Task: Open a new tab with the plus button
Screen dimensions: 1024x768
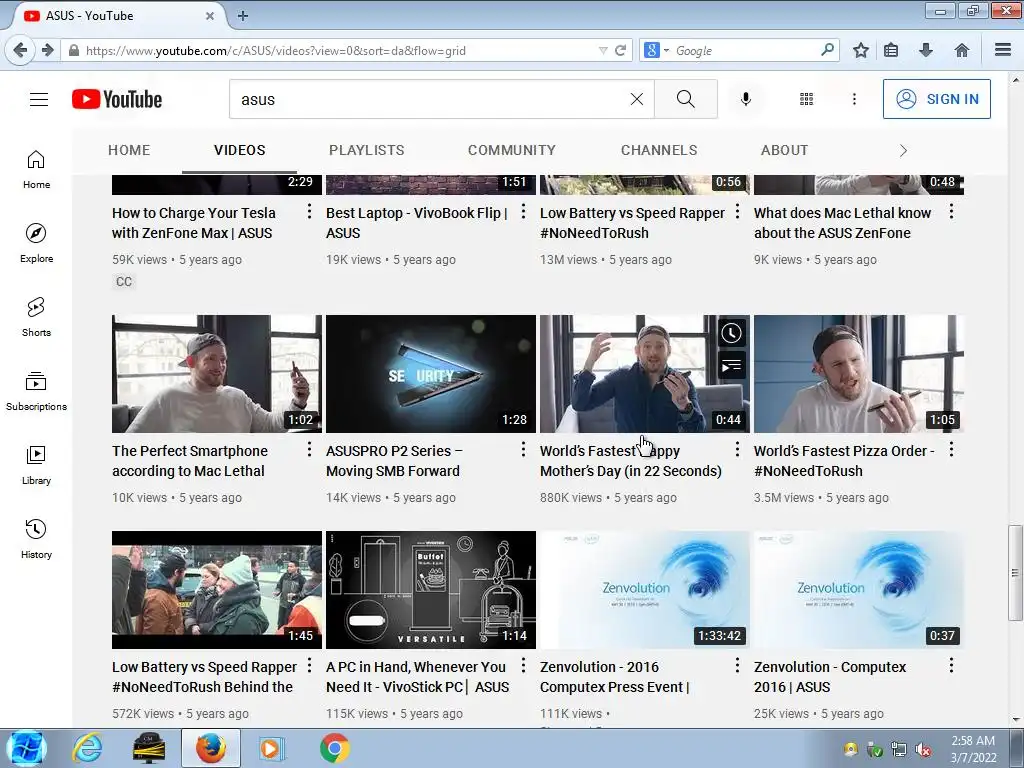Action: point(242,16)
